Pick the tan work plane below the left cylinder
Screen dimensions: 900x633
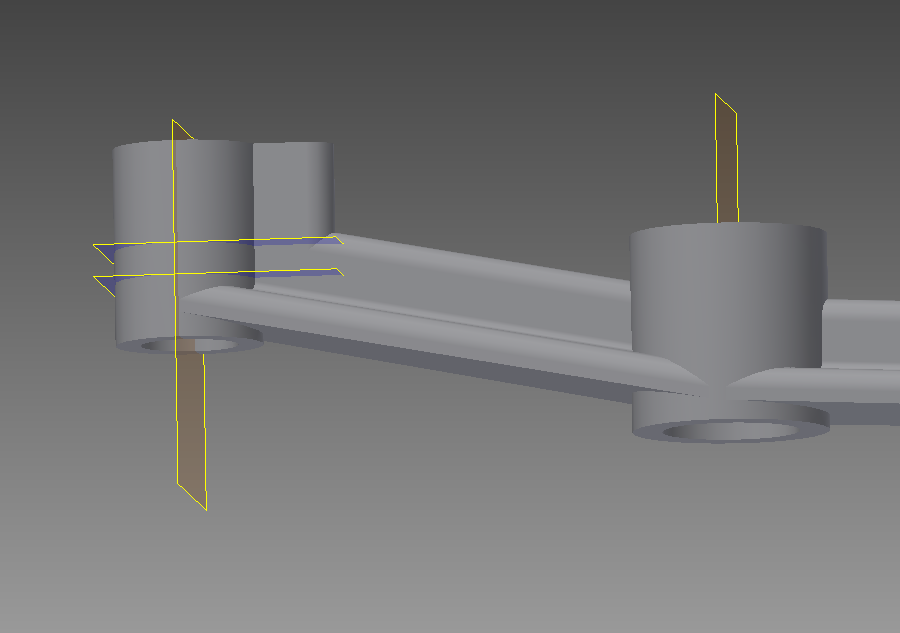(x=190, y=430)
